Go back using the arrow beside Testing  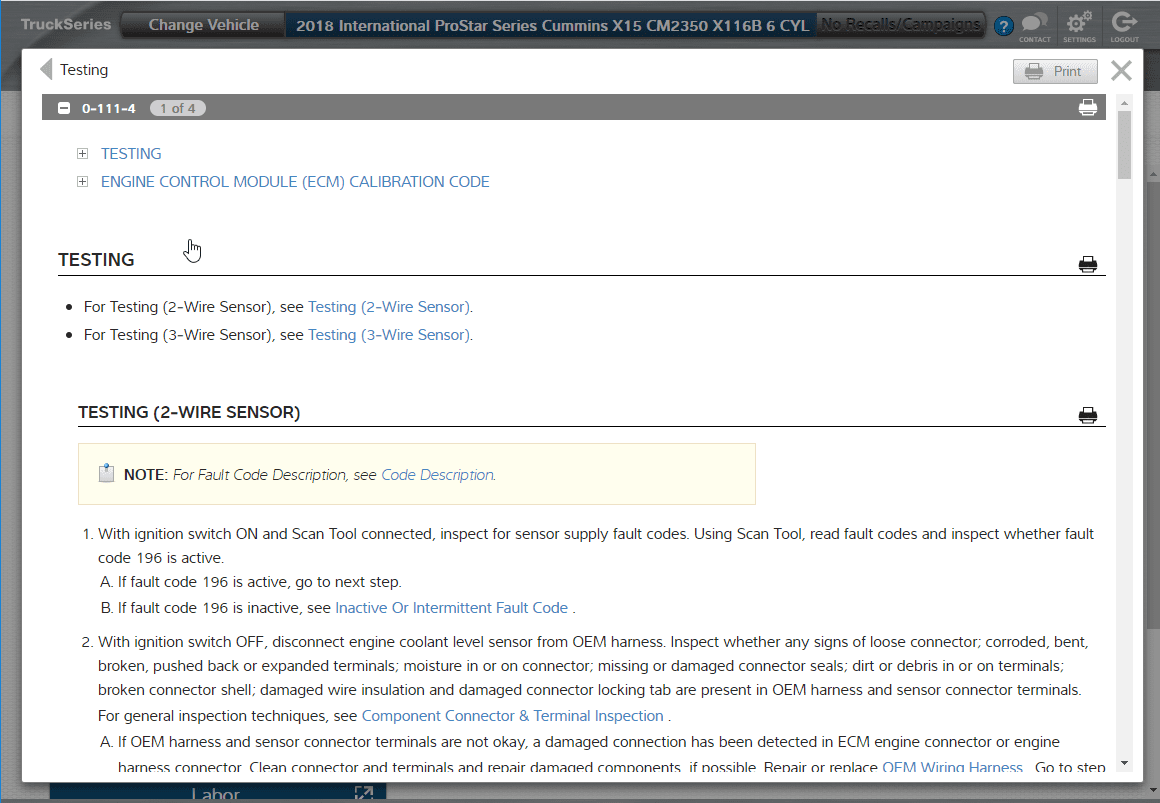45,70
